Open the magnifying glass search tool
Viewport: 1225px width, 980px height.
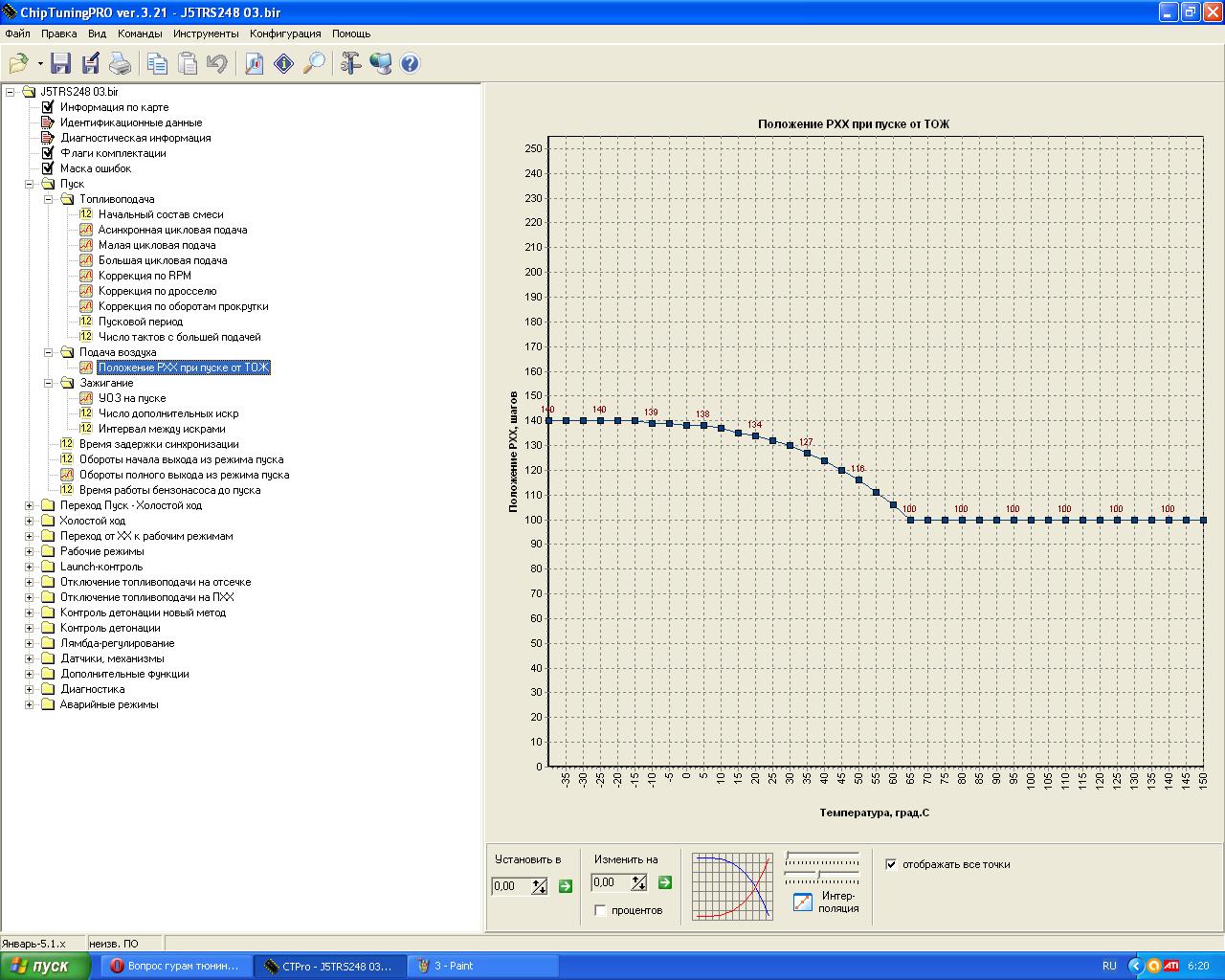tap(314, 64)
